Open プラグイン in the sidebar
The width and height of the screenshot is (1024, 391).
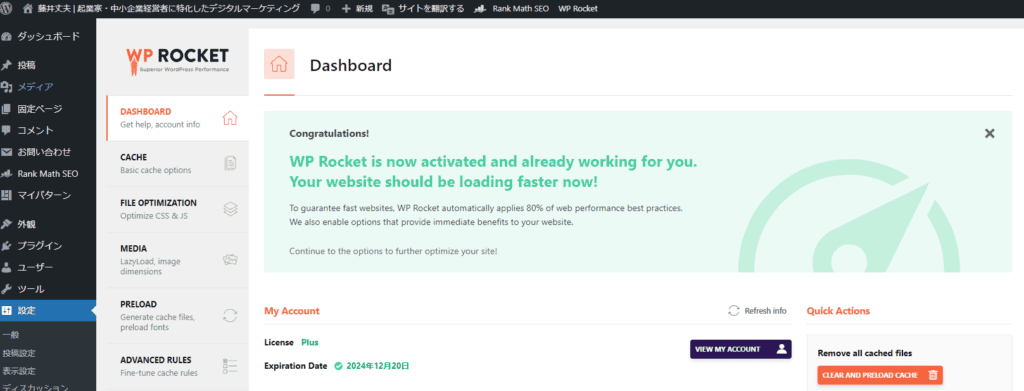pyautogui.click(x=48, y=245)
